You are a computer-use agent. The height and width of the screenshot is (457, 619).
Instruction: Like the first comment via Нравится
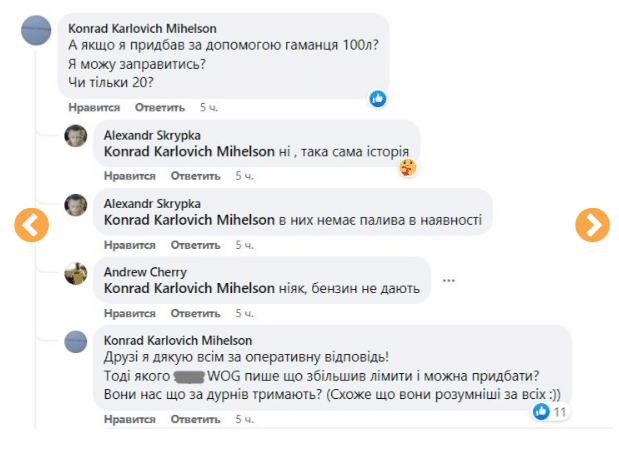click(x=95, y=107)
